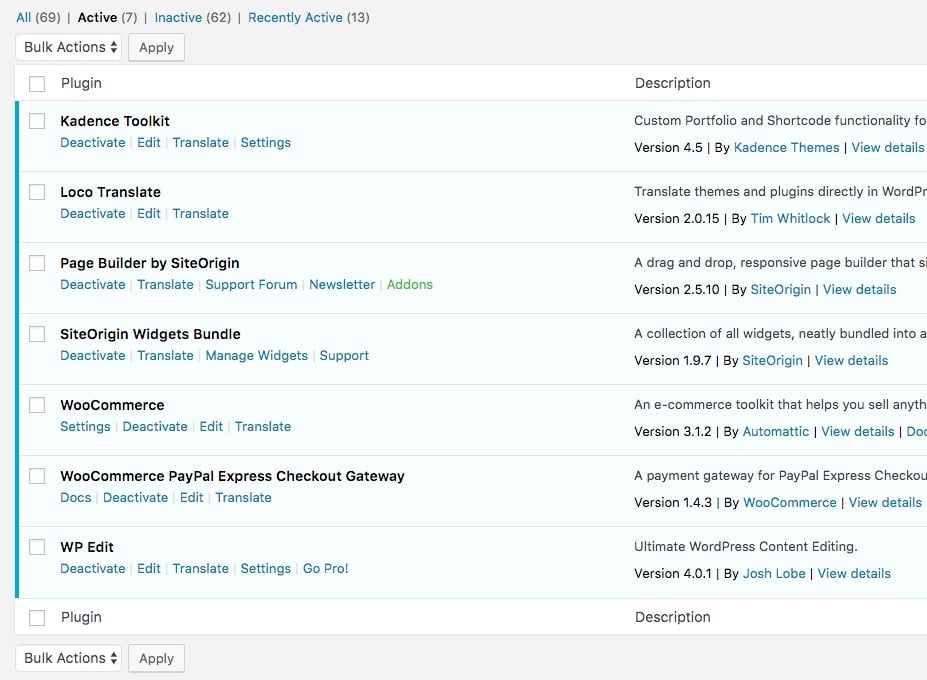Open SiteOrigin author link for Page Builder
The width and height of the screenshot is (927, 680).
[x=780, y=289]
